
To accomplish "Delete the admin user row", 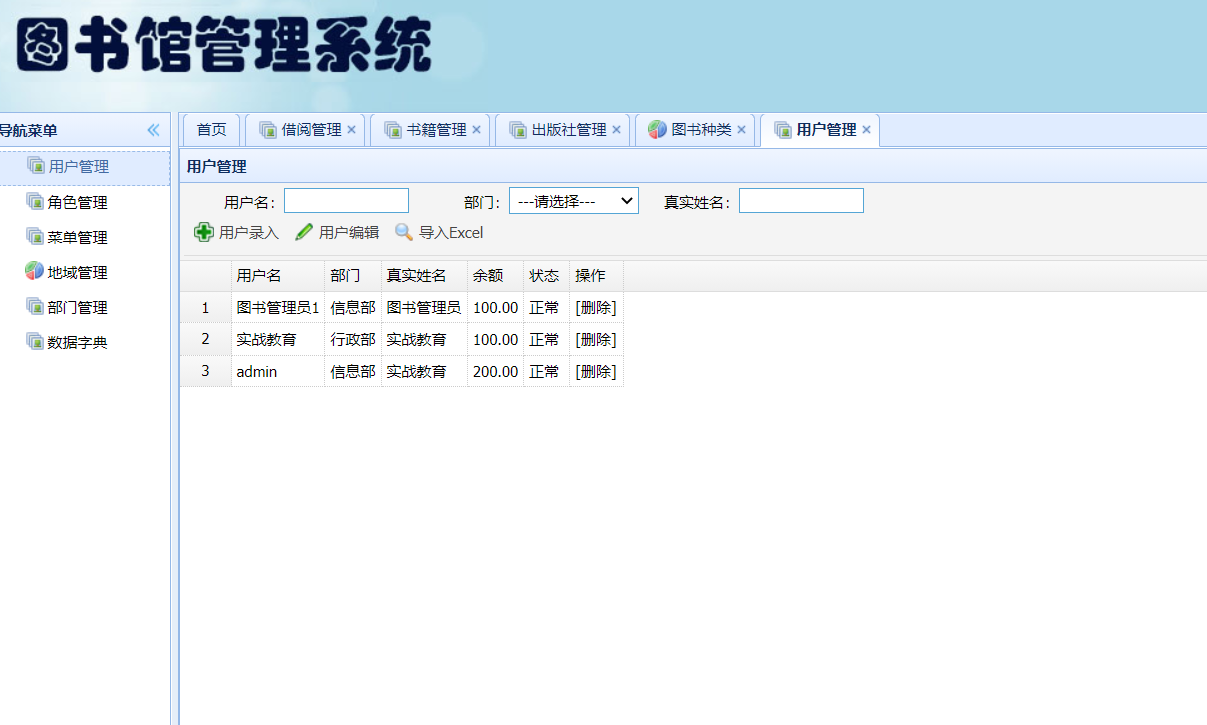I will [596, 372].
